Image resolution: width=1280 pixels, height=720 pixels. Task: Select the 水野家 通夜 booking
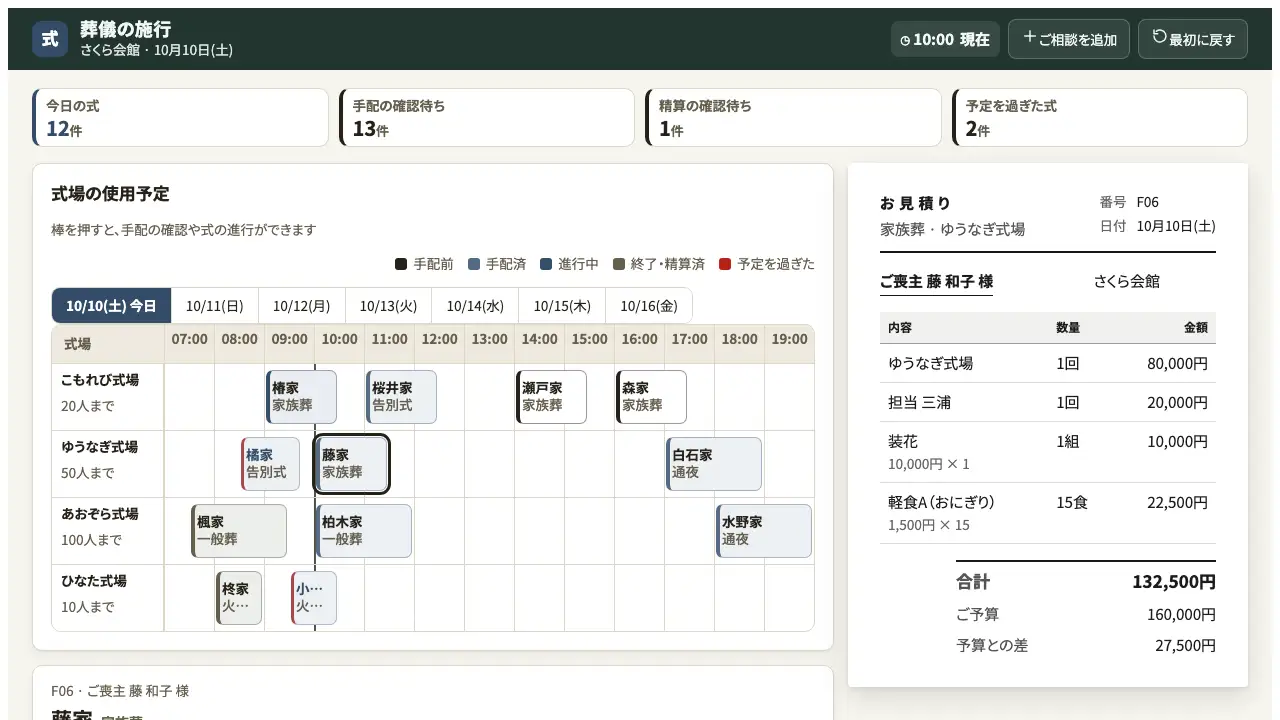coord(764,531)
